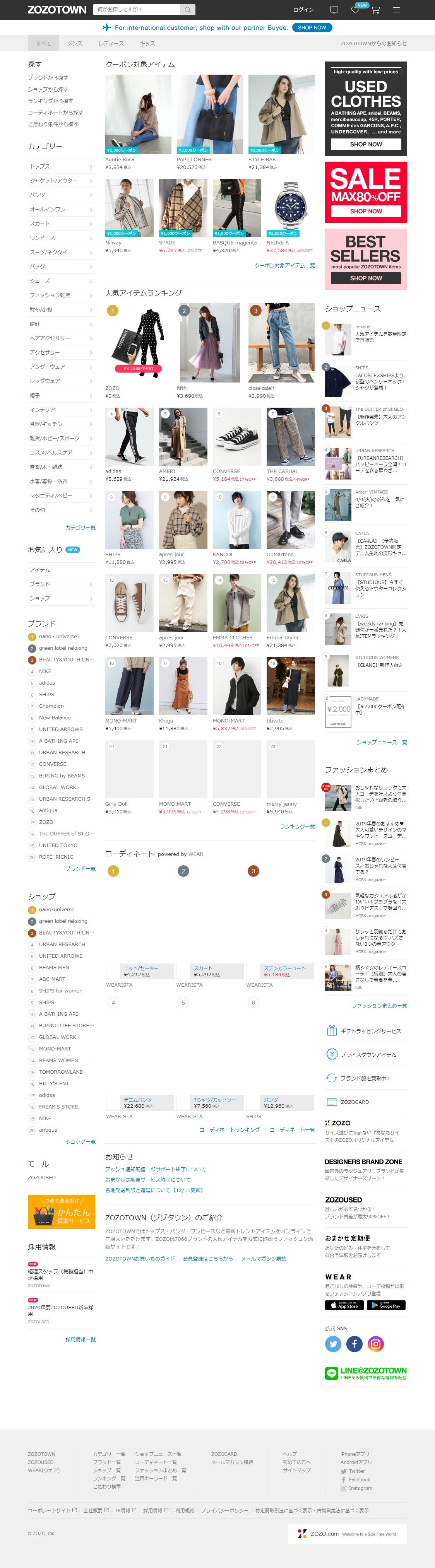
Task: Select the レディース tab
Action: click(111, 43)
